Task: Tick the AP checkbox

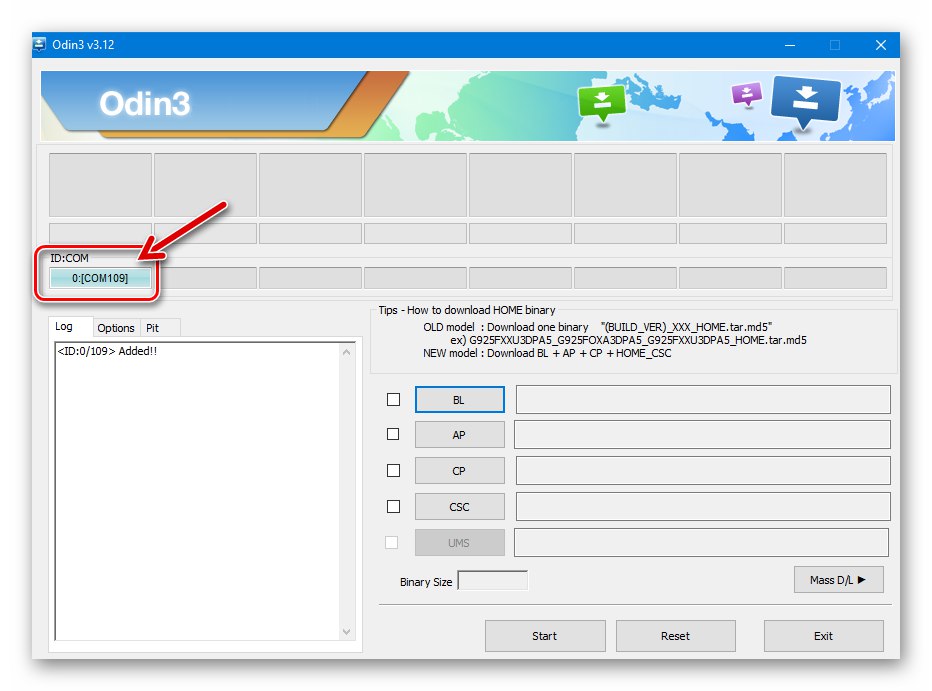Action: tap(393, 434)
